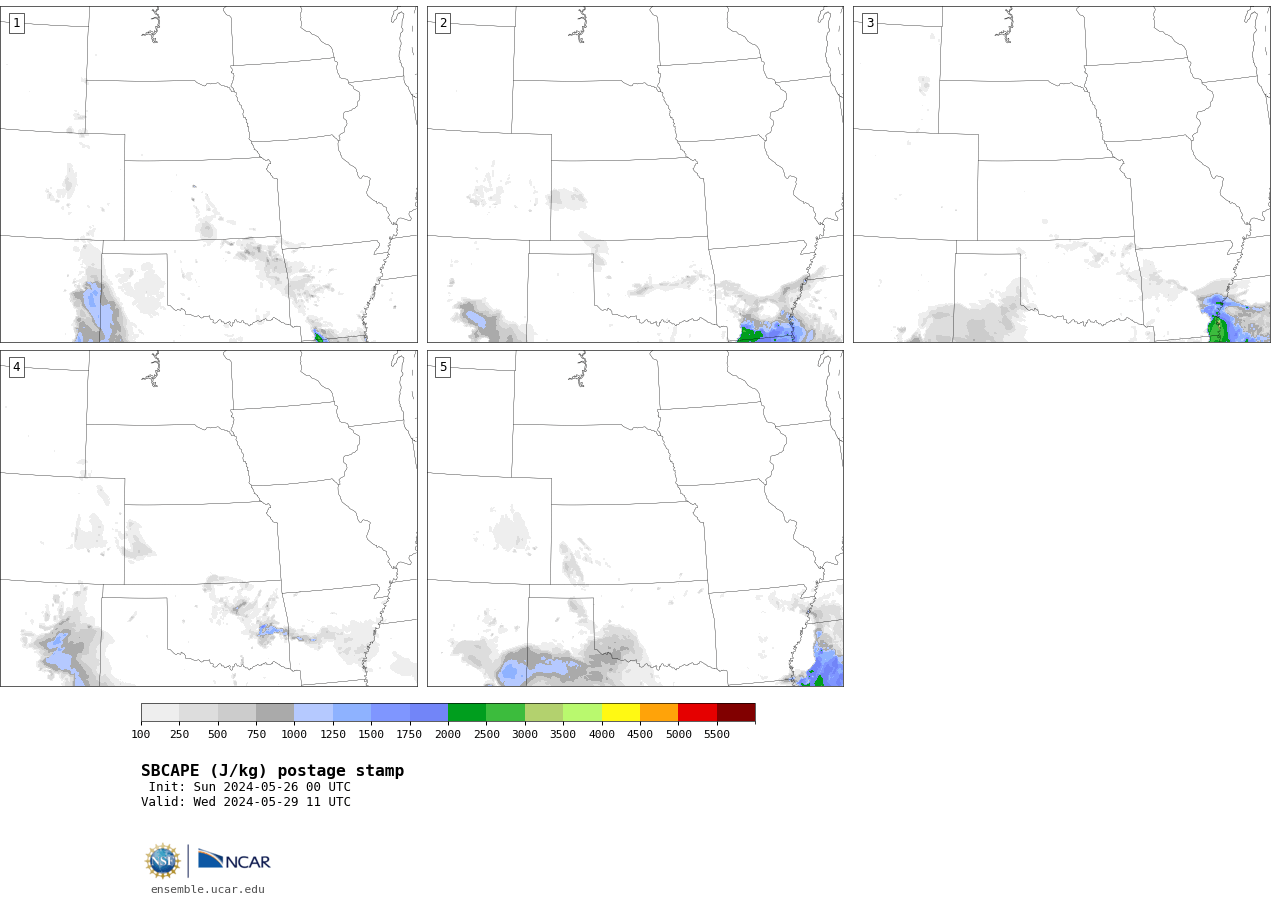Open ensemble member 5 CAPE map

coord(635,518)
